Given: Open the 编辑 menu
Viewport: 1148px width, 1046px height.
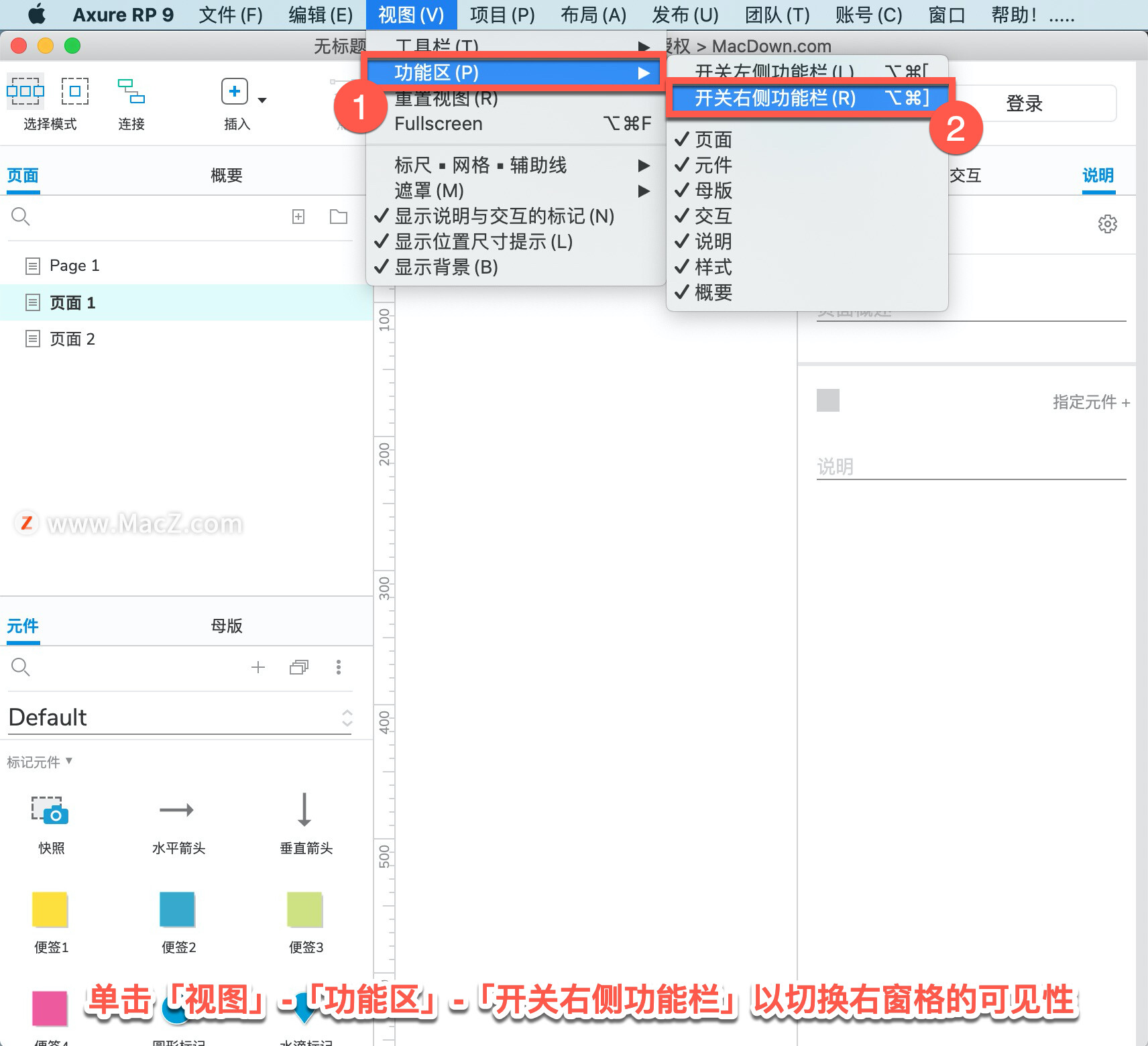Looking at the screenshot, I should coord(321,14).
